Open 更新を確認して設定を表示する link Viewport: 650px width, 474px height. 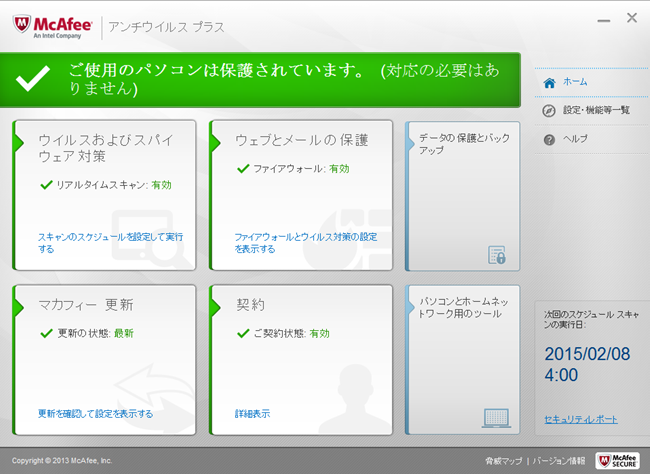pyautogui.click(x=95, y=413)
